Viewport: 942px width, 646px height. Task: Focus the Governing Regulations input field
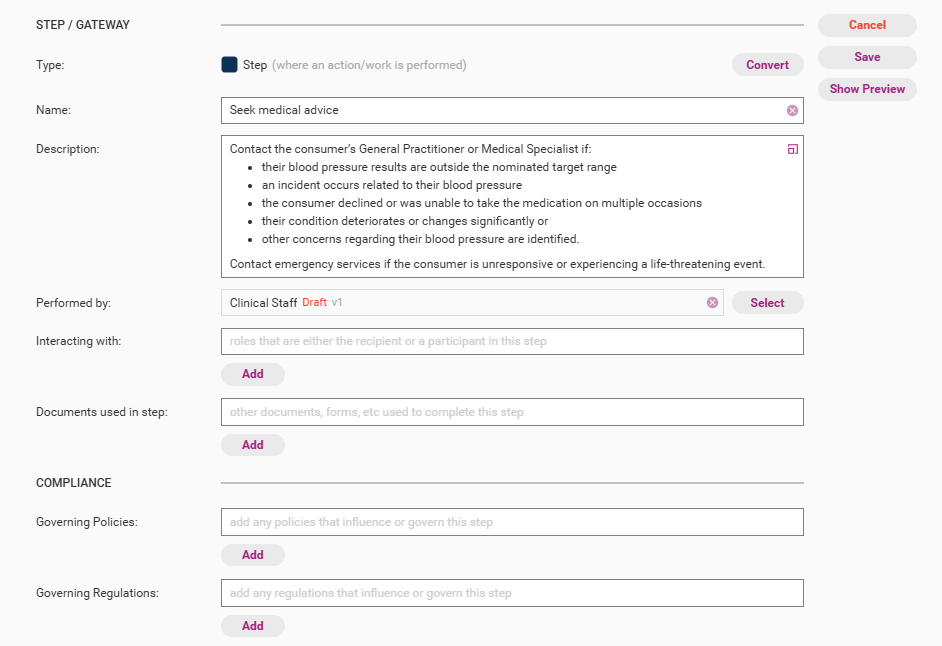[x=511, y=593]
